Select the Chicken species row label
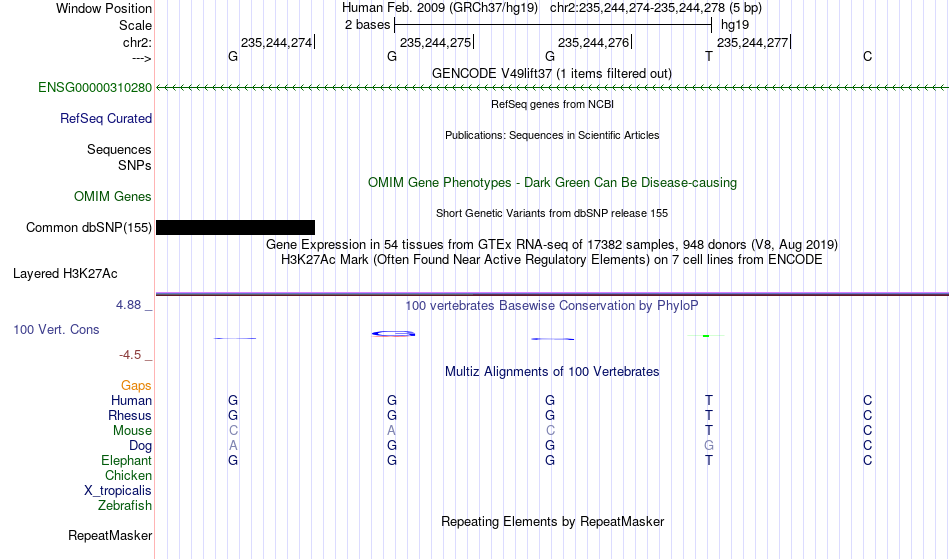The height and width of the screenshot is (559, 950). point(128,475)
